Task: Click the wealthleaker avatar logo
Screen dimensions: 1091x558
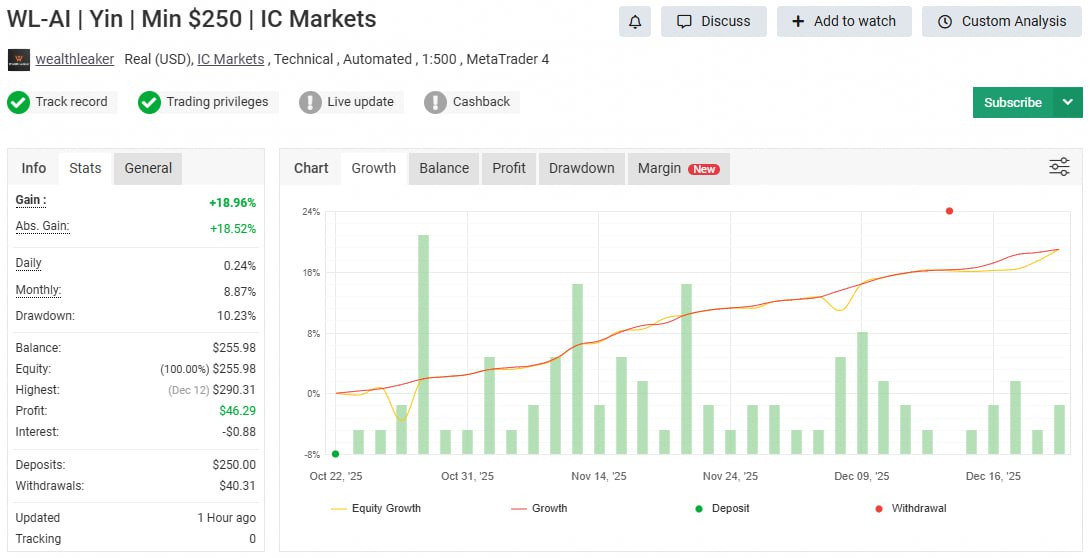Action: coord(18,60)
